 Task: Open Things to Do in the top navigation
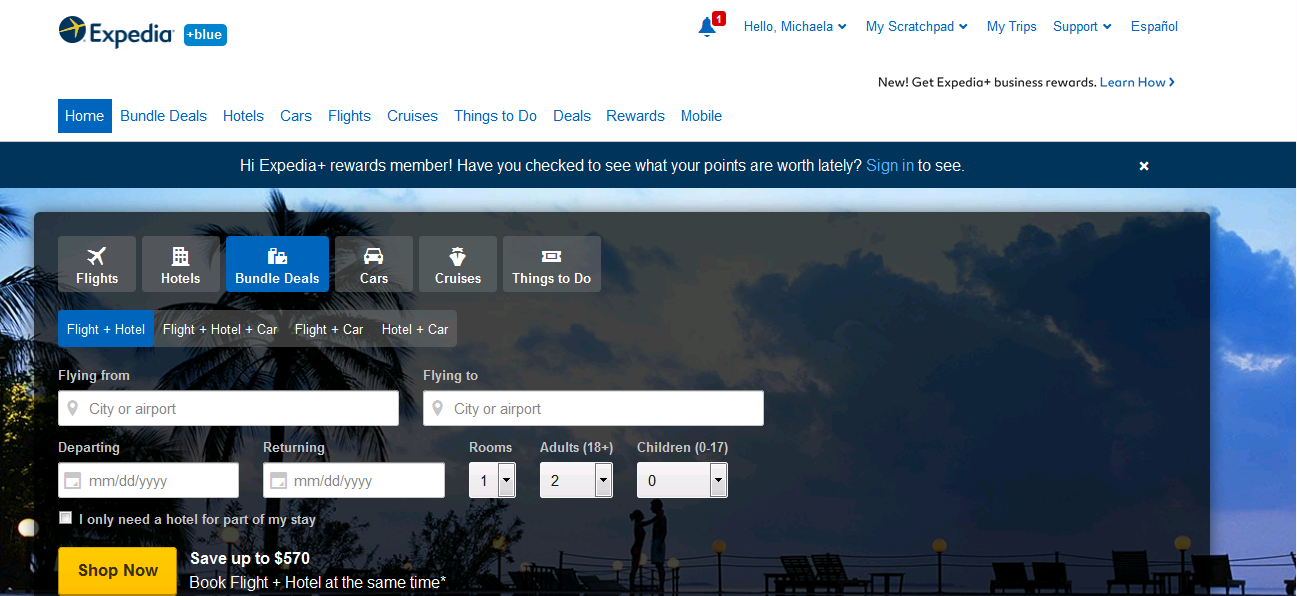click(495, 116)
